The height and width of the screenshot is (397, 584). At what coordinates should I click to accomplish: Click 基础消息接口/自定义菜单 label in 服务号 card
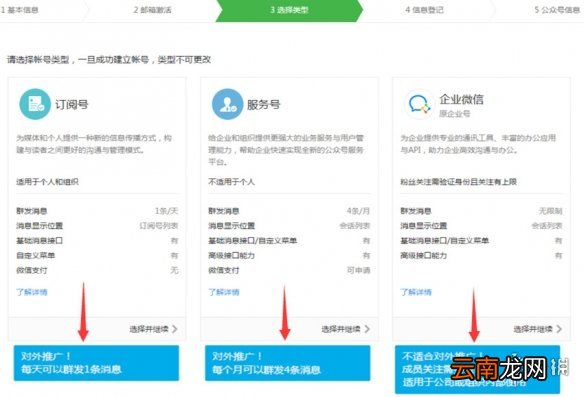tap(253, 241)
